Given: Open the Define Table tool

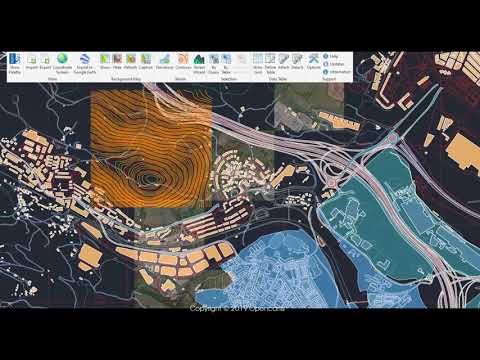Looking at the screenshot, I should coord(270,64).
